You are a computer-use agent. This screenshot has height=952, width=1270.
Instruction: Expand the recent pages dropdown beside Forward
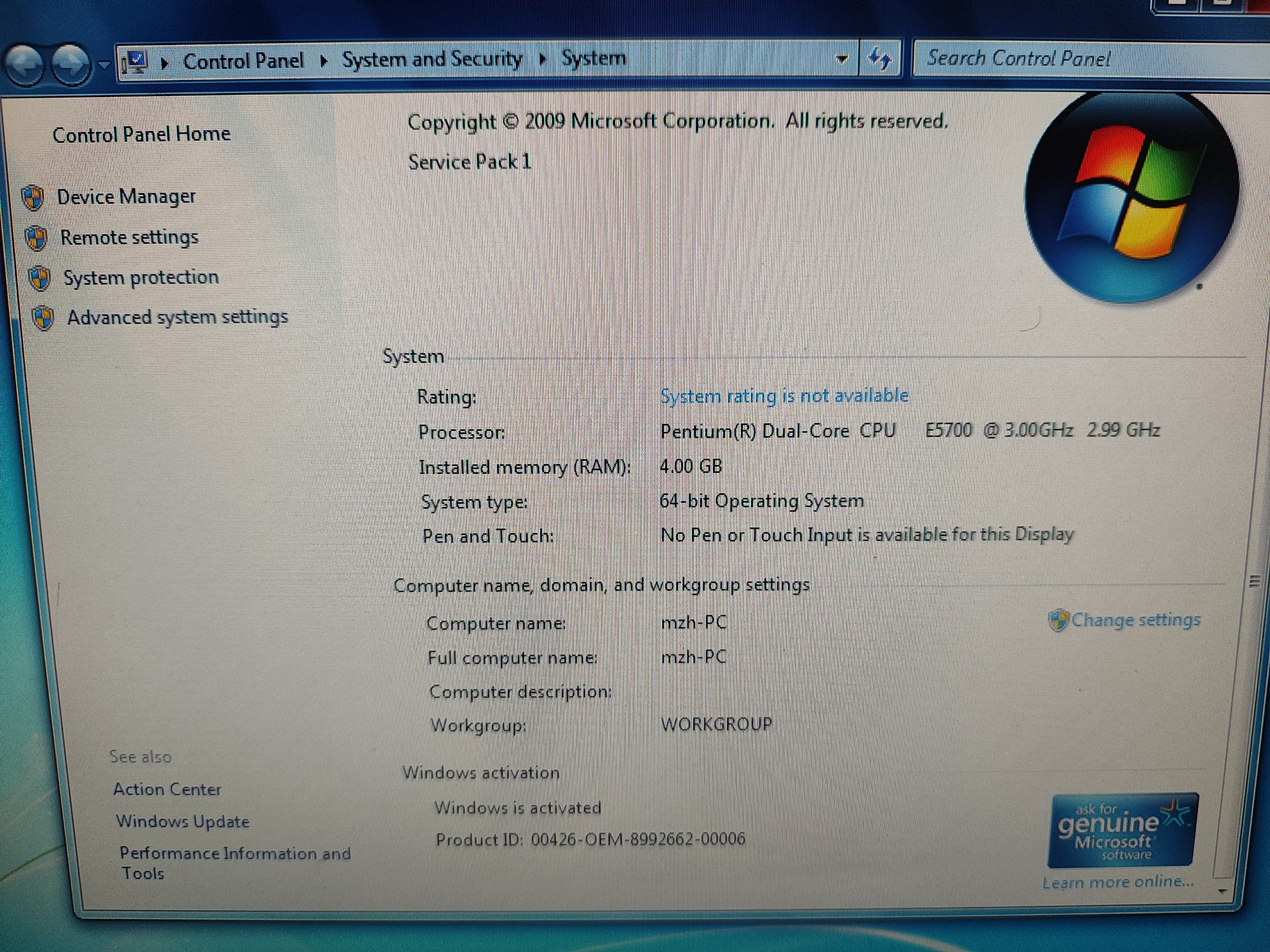pos(104,65)
